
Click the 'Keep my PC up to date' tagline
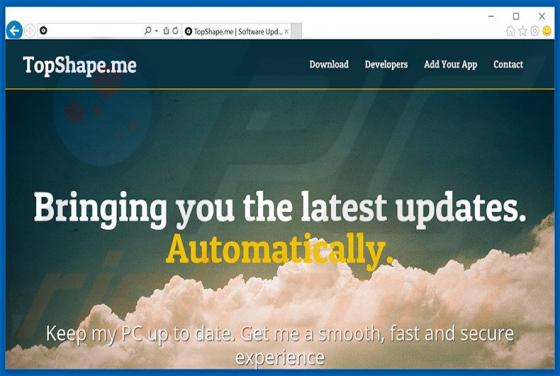click(280, 345)
